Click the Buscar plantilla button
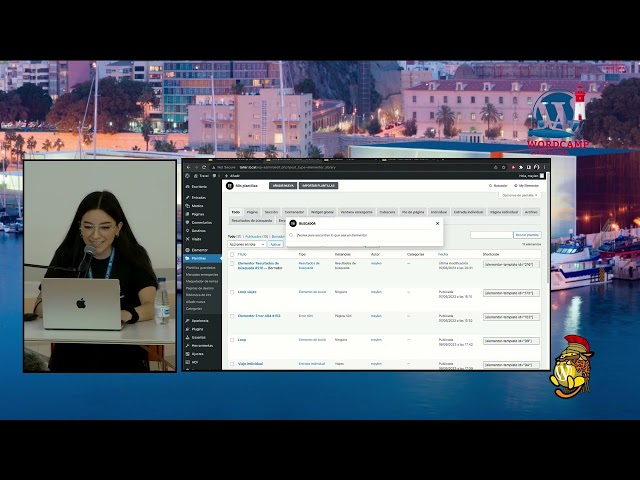This screenshot has width=640, height=480. coord(527,235)
